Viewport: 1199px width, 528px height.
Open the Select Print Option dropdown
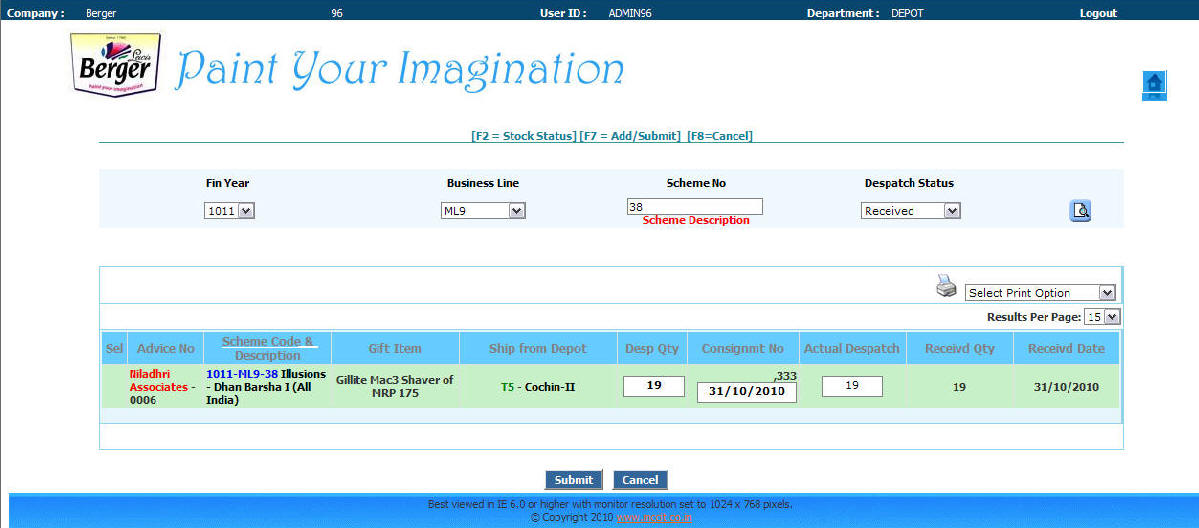tap(1040, 292)
